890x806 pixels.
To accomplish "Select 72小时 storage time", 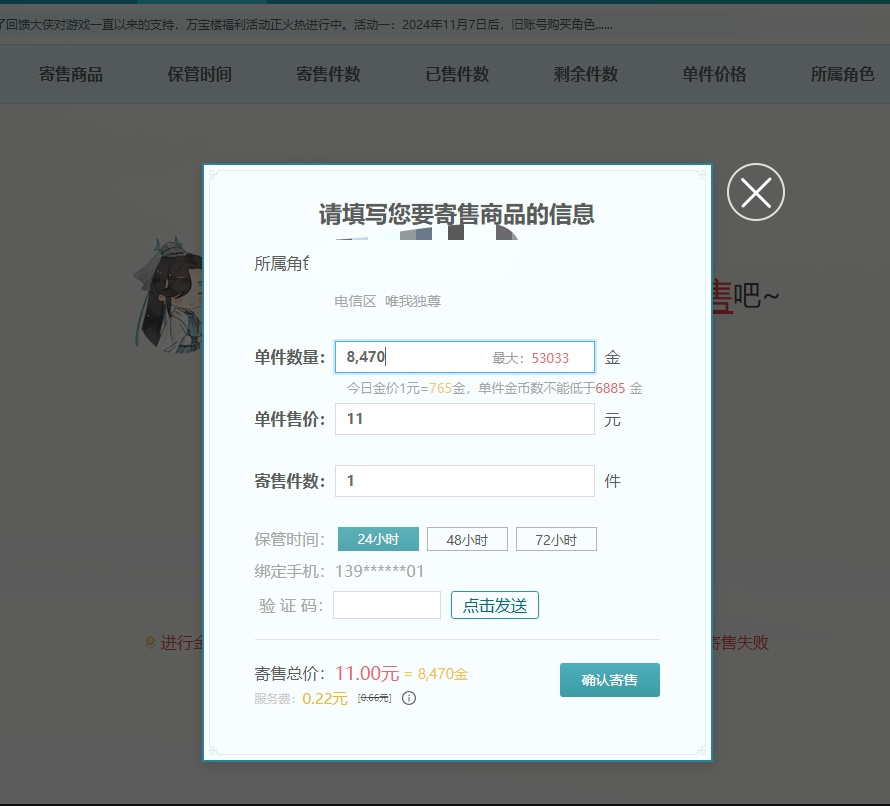I will tap(556, 539).
